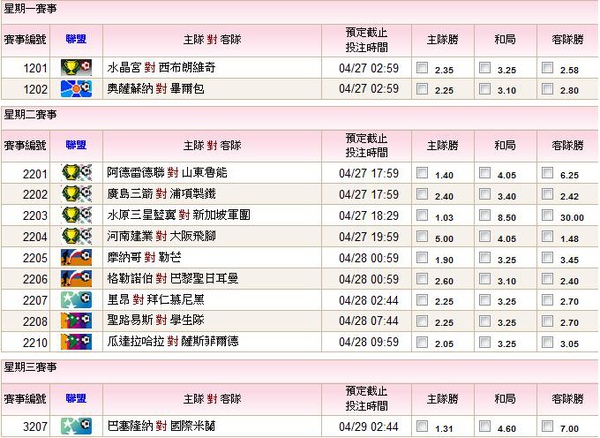Tick home win 5.00 checkbox for match 2204
Viewport: 600px width, 438px height.
[422, 236]
